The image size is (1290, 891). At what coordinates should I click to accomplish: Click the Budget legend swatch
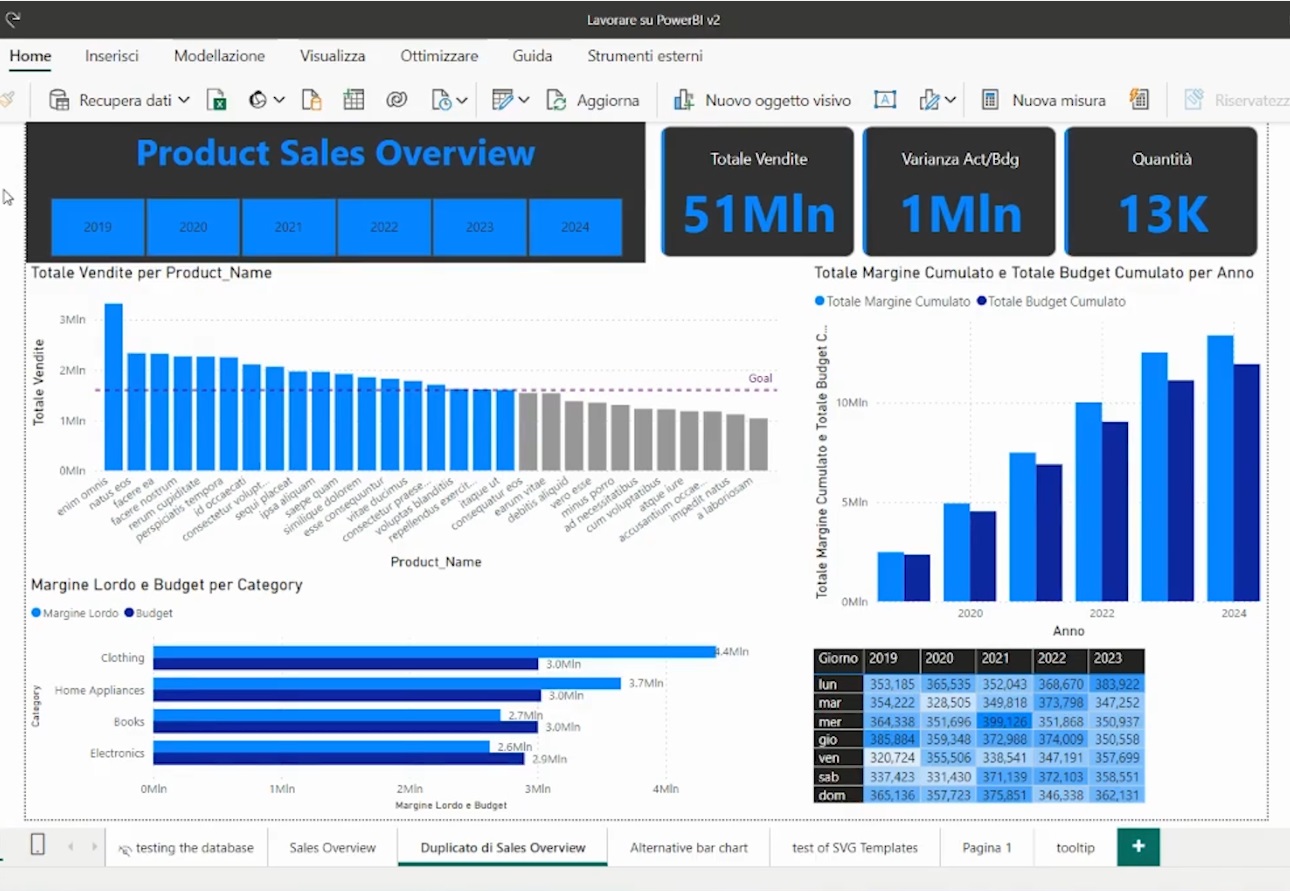click(129, 613)
